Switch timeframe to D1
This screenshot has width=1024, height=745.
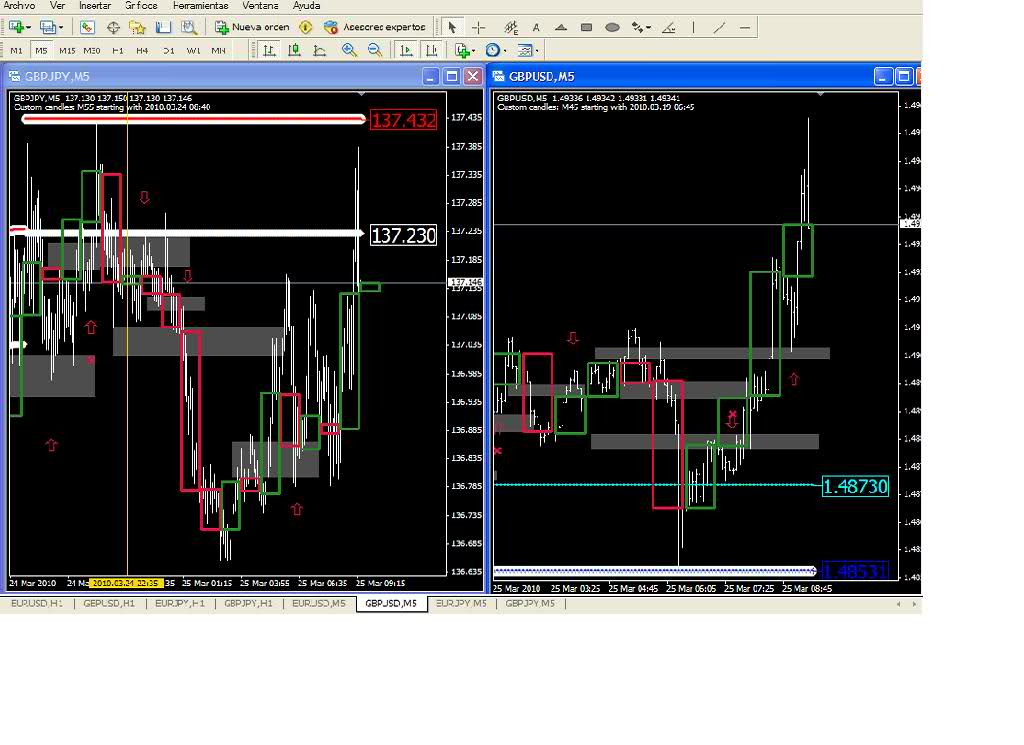click(x=168, y=50)
